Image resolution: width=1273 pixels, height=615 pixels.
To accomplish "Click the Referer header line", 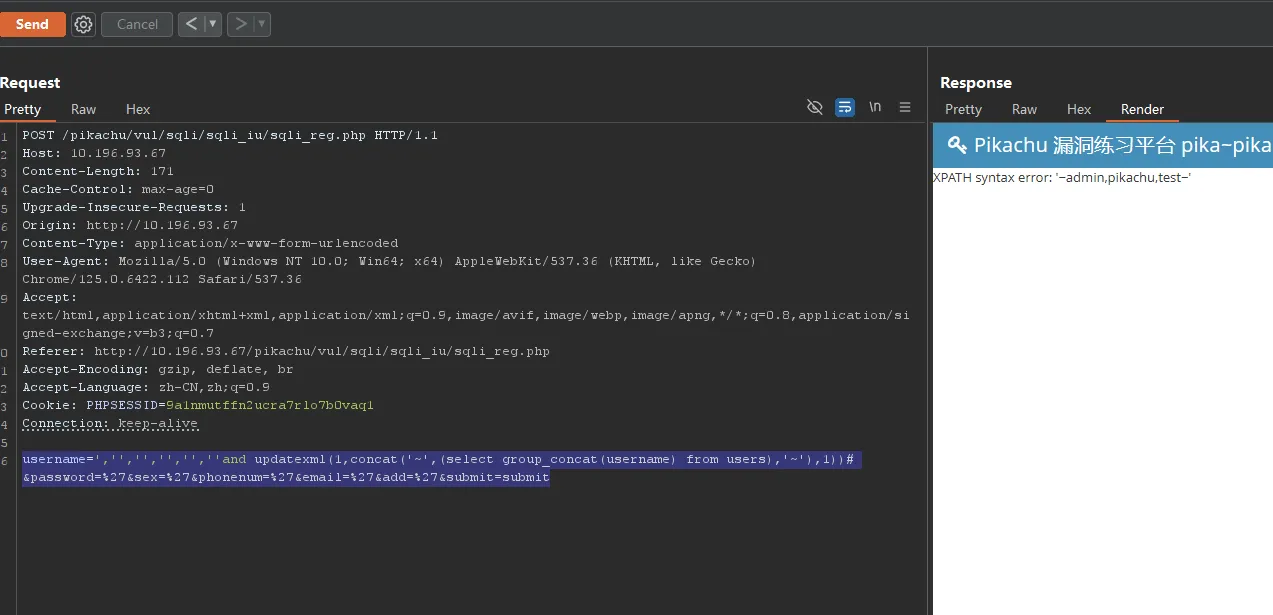I will pos(286,351).
